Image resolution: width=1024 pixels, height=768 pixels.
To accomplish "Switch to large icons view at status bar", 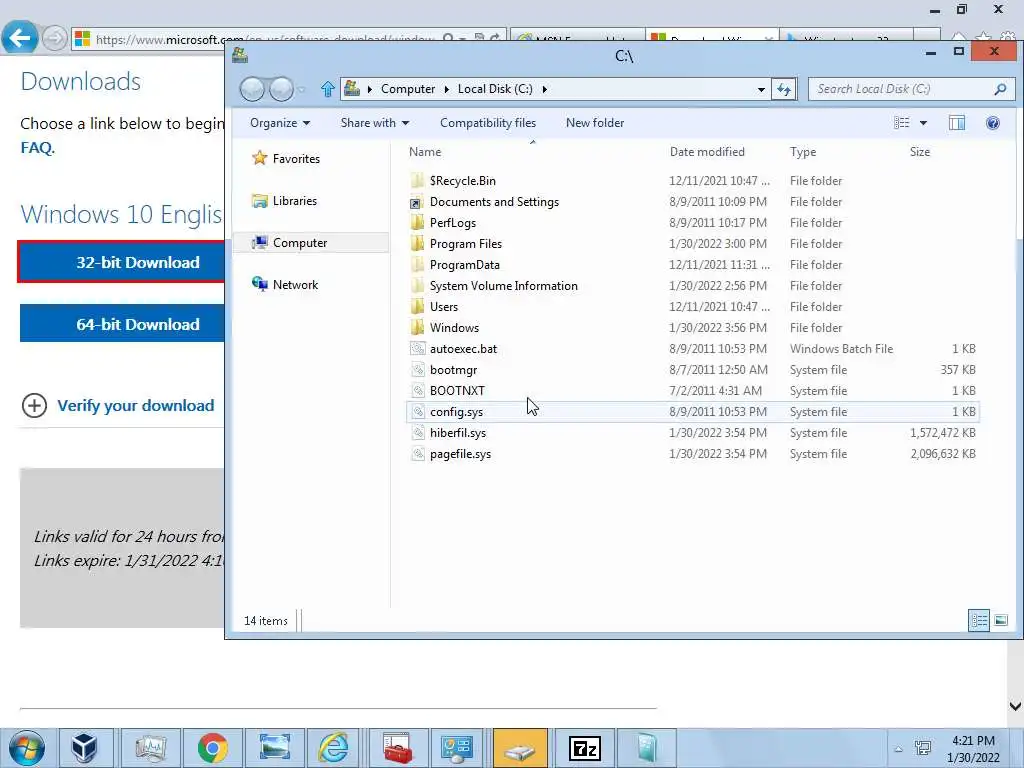I will [x=1000, y=620].
